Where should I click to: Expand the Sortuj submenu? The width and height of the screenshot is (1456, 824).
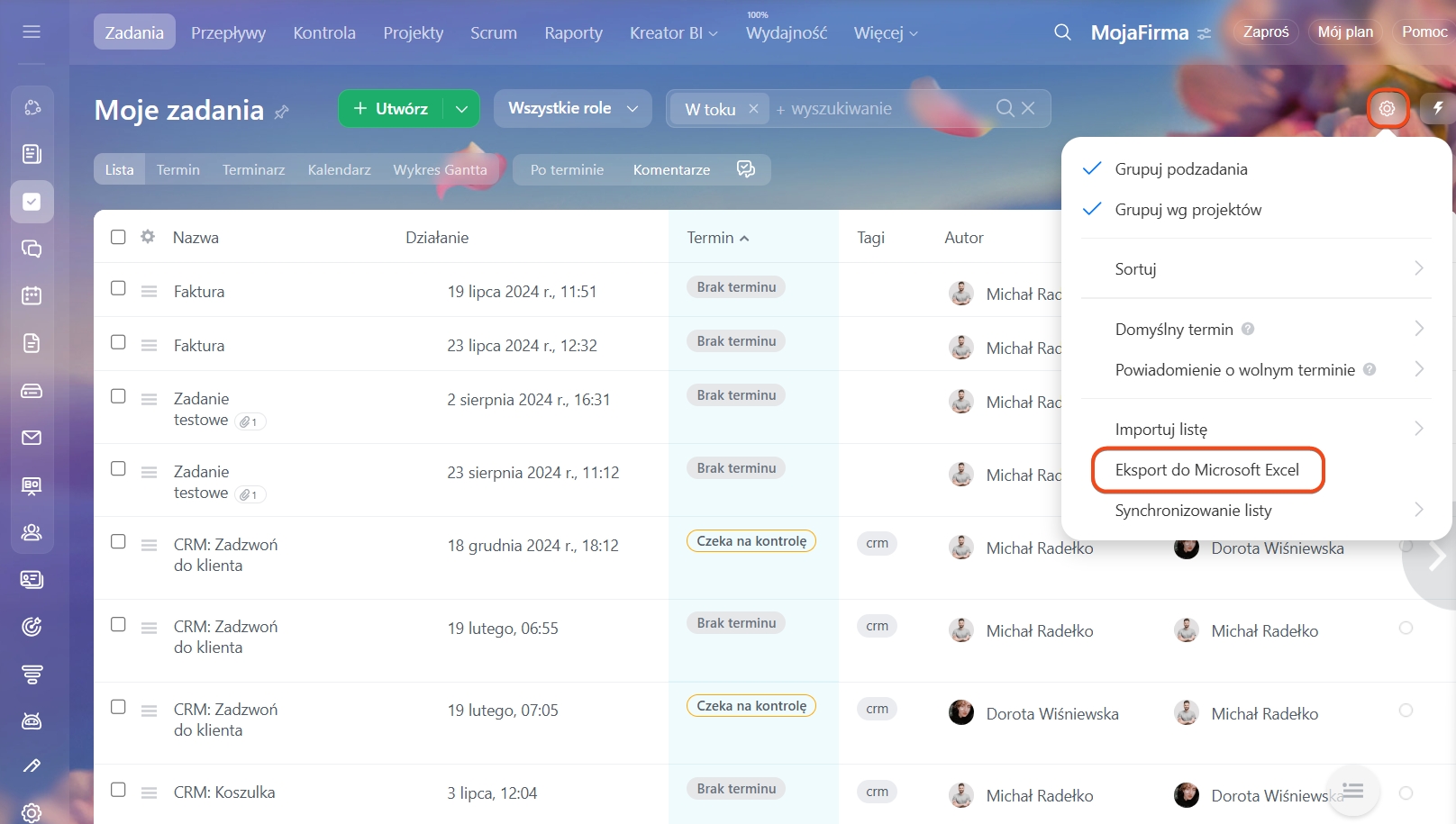pyautogui.click(x=1257, y=268)
